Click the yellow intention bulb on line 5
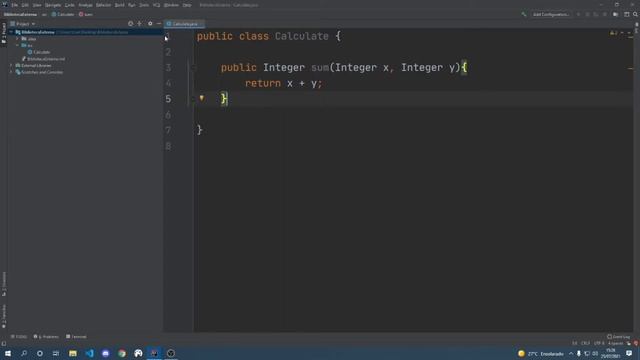The height and width of the screenshot is (360, 640). [x=202, y=98]
